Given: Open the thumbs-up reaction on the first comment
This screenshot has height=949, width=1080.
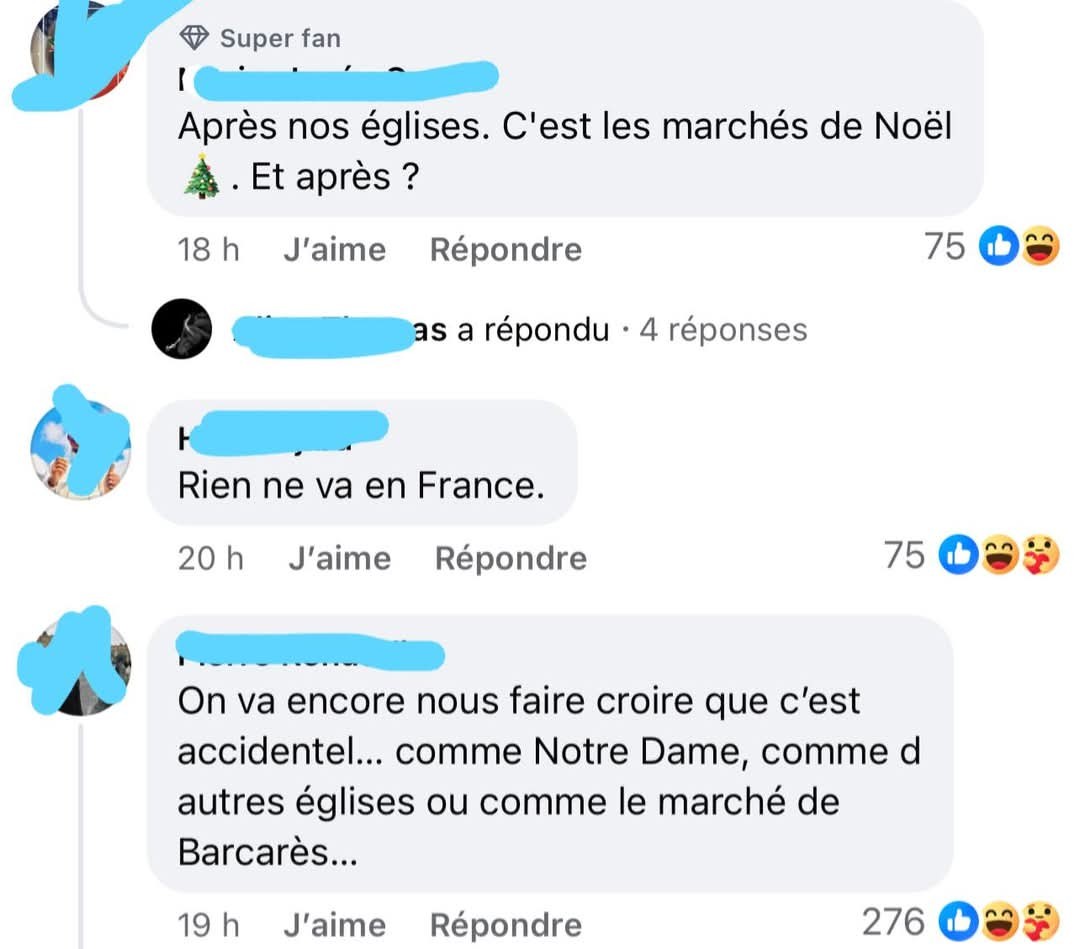Looking at the screenshot, I should click(x=999, y=246).
